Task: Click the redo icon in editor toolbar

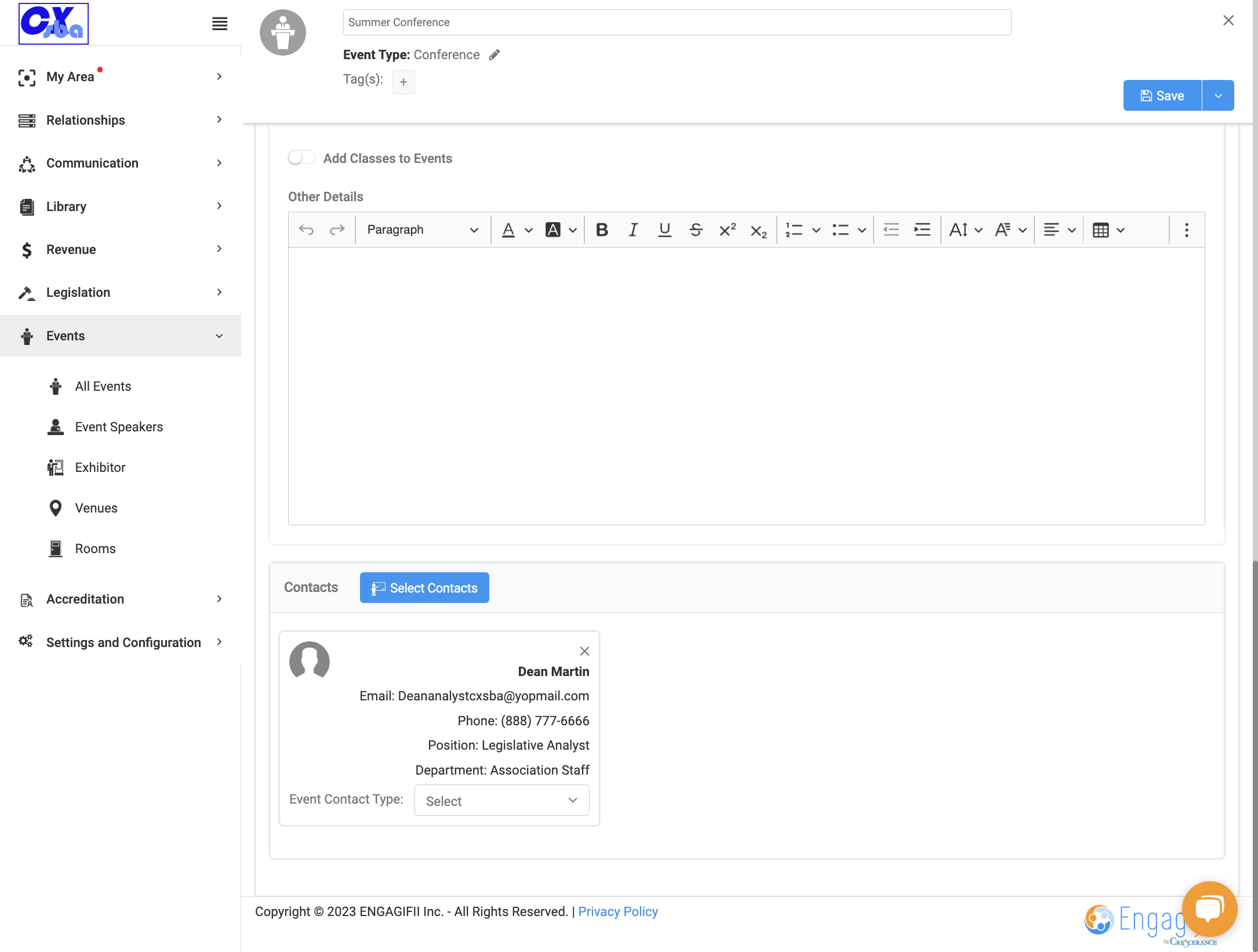Action: pos(337,230)
